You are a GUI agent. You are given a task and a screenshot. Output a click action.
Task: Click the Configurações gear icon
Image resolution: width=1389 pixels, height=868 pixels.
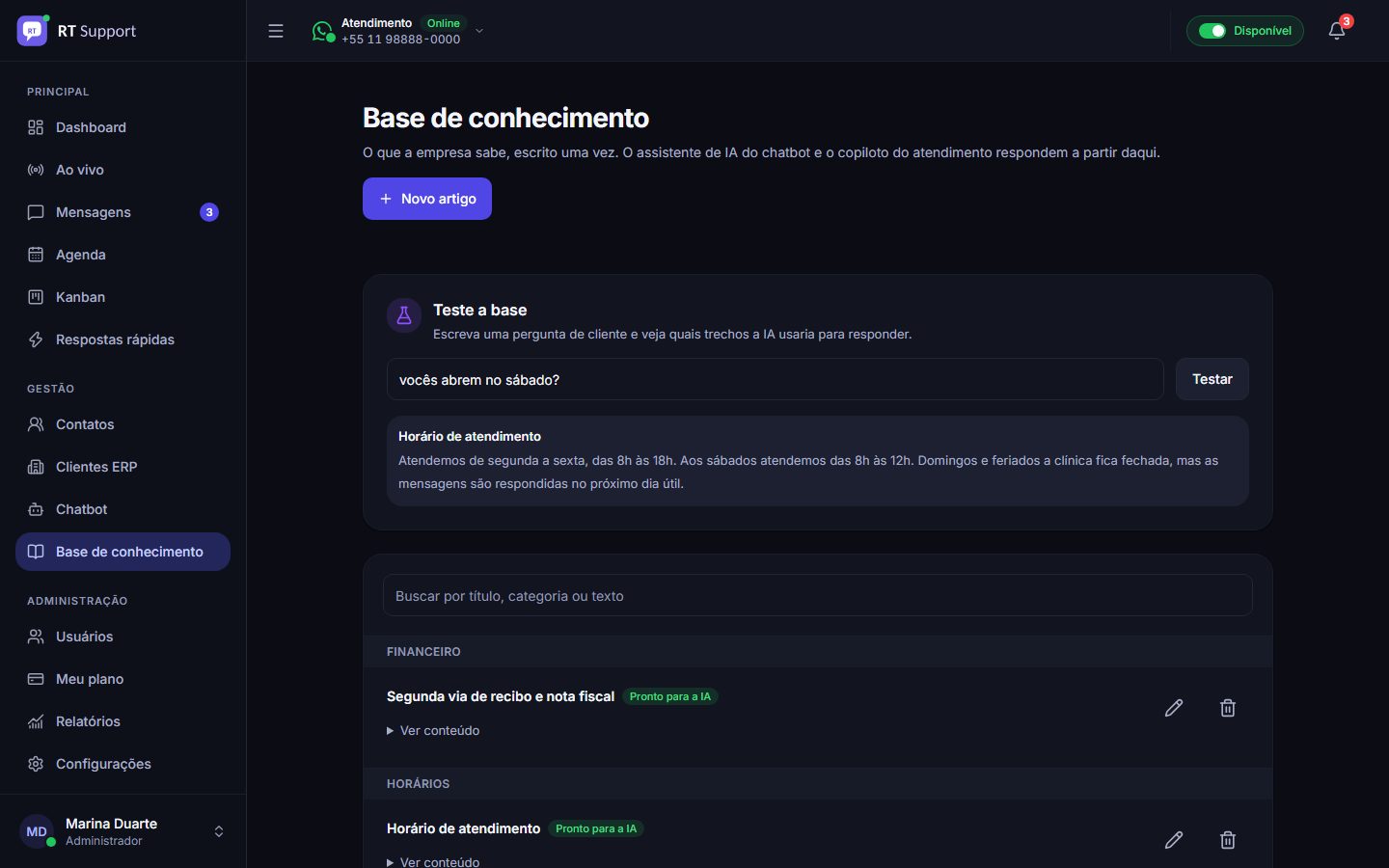pos(36,764)
